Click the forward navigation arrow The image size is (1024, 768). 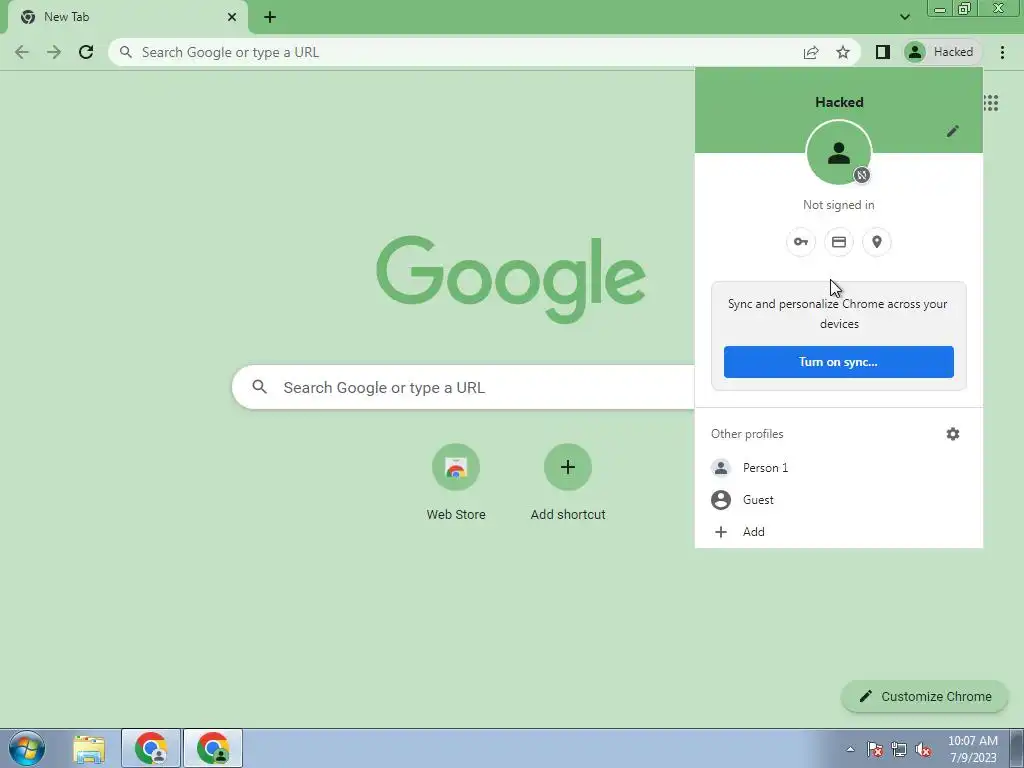coord(54,52)
